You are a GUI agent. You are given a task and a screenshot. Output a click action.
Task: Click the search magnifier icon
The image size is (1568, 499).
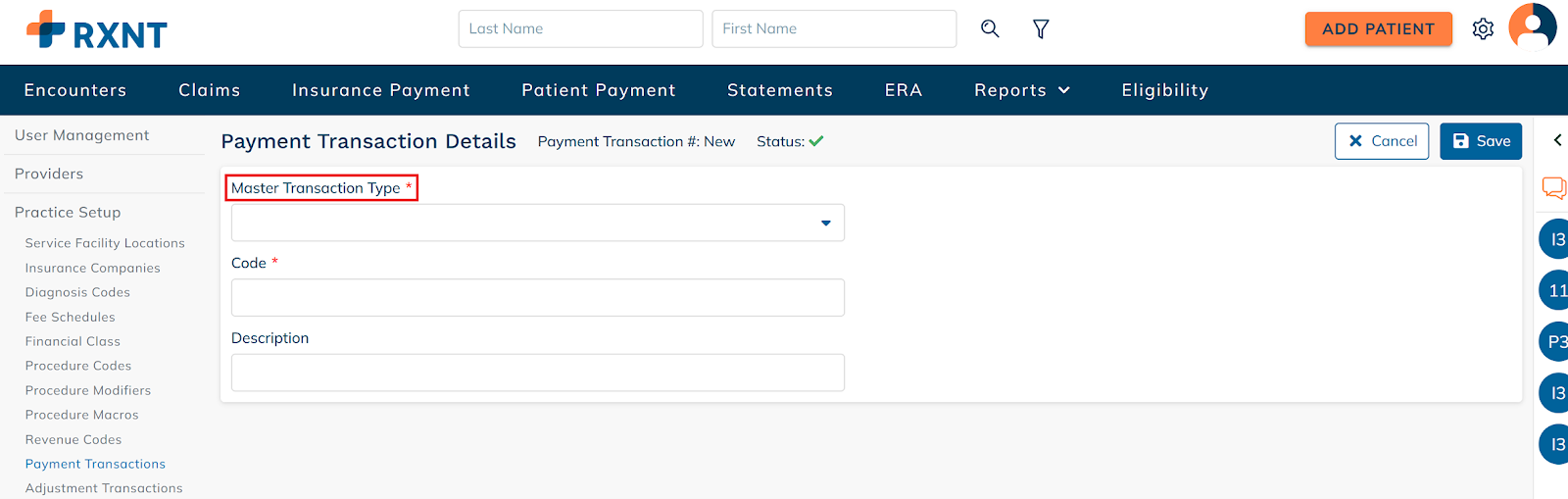990,28
